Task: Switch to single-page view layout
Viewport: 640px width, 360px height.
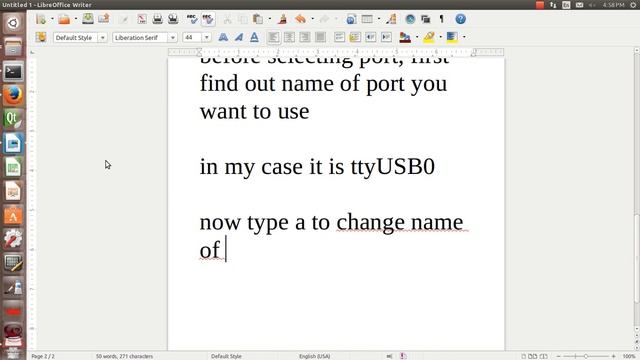Action: click(x=524, y=356)
